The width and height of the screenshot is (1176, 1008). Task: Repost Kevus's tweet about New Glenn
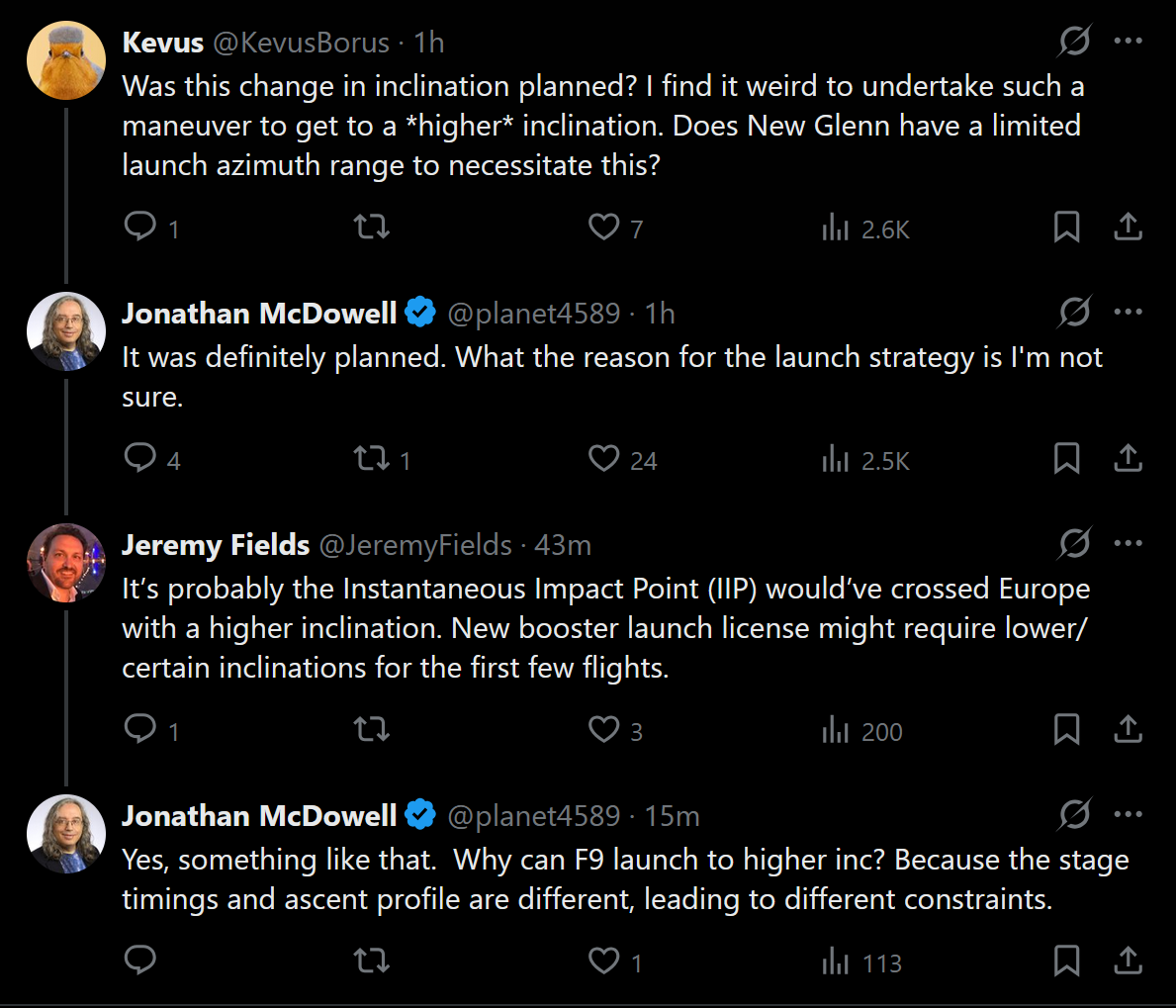[x=372, y=228]
